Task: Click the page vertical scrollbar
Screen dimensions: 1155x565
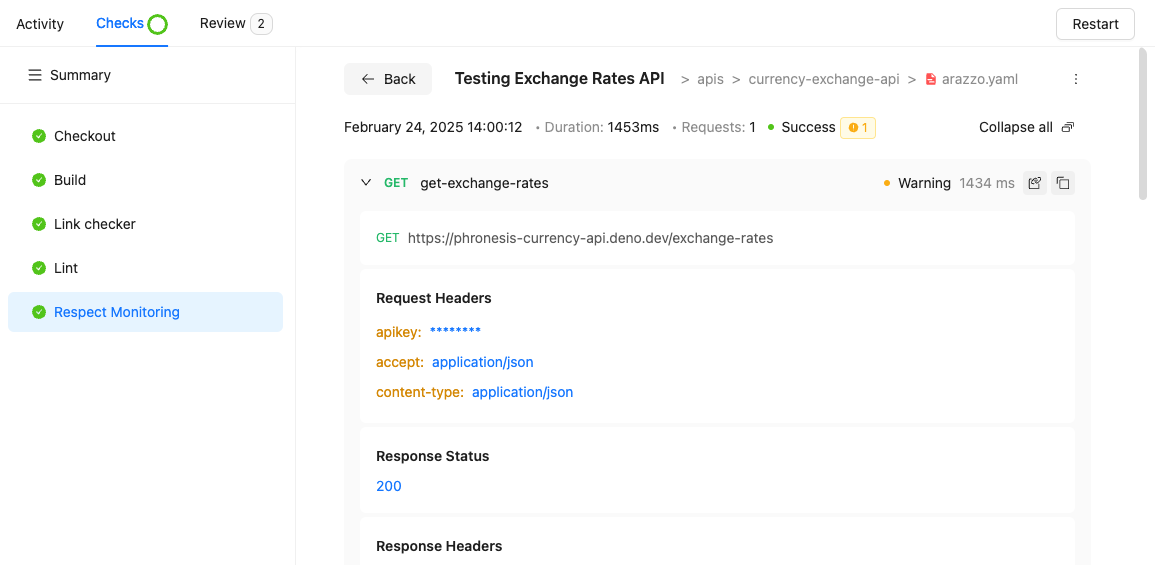Action: click(x=1142, y=124)
